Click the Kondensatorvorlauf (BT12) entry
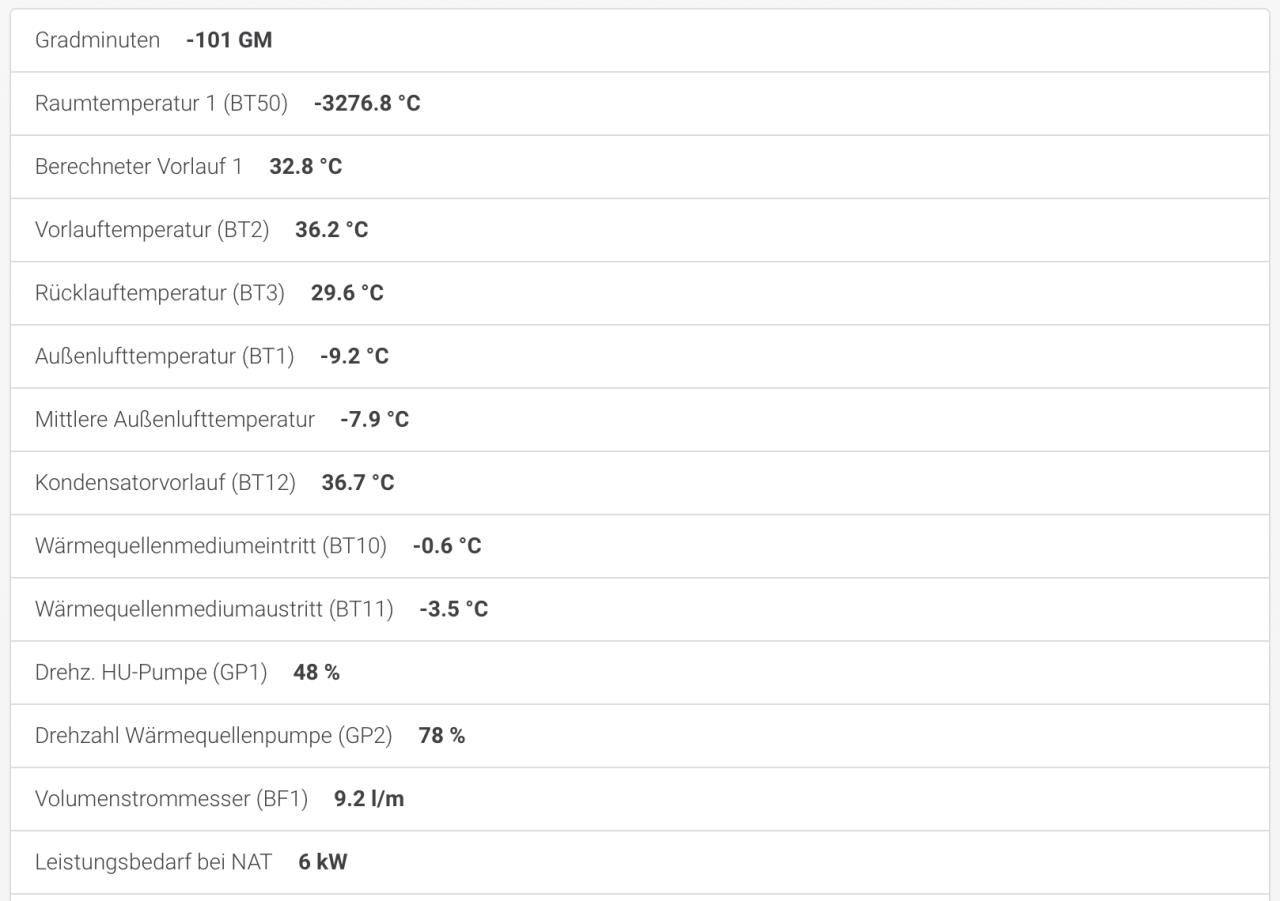Viewport: 1280px width, 901px height. 640,483
